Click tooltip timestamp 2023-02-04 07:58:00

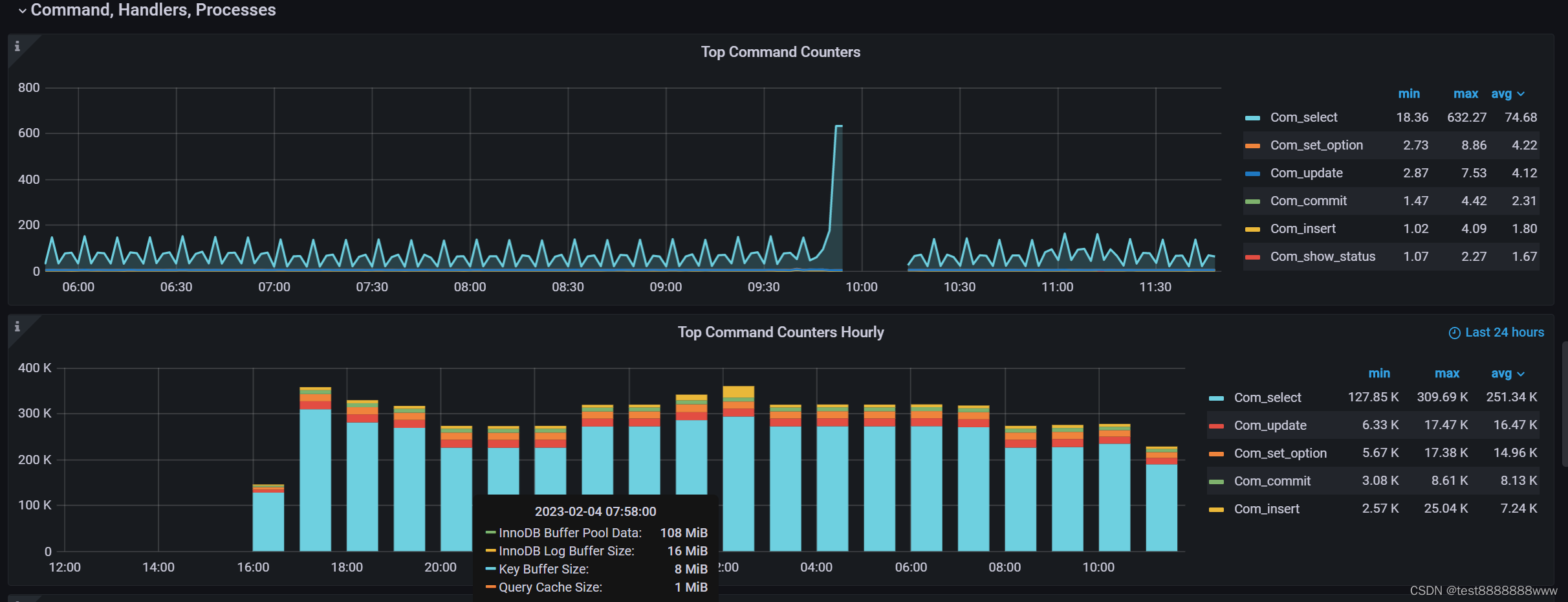(595, 511)
